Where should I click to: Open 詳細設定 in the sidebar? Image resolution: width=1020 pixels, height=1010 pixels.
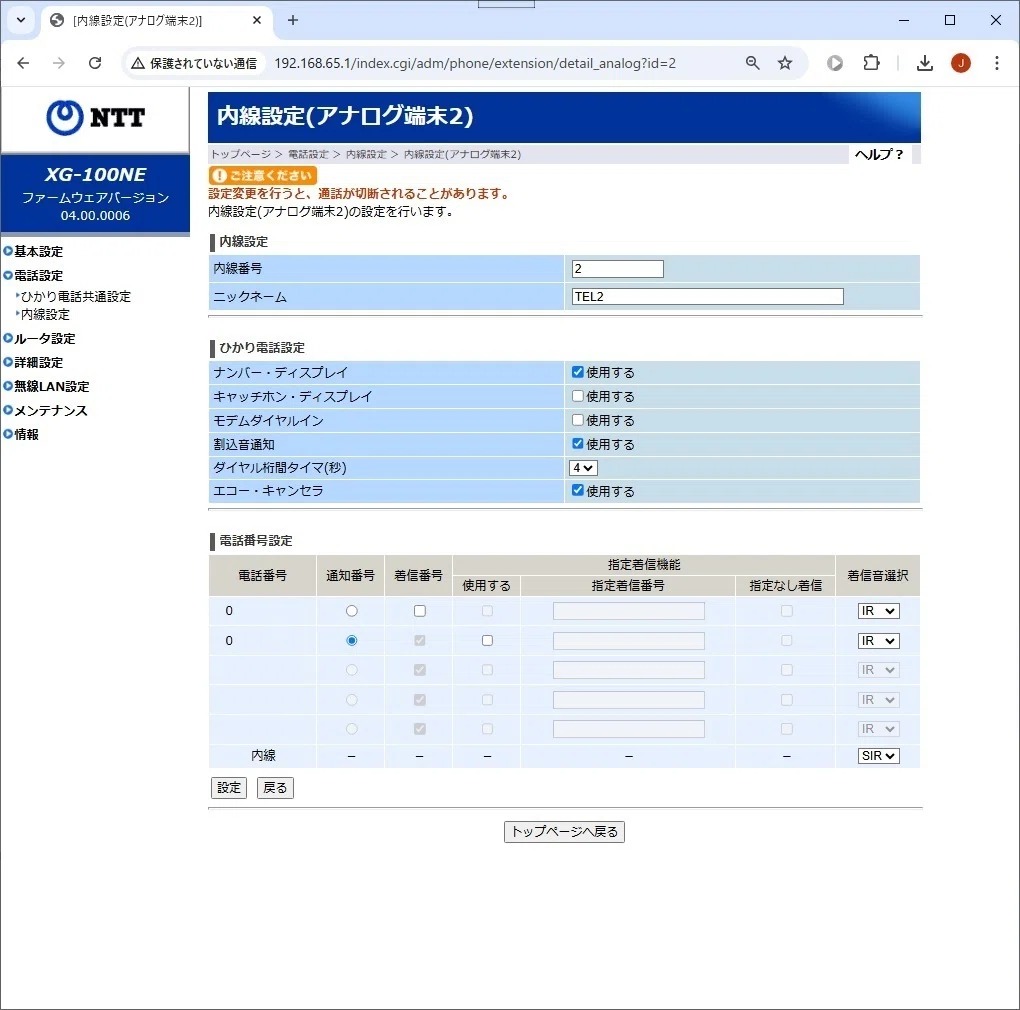[x=38, y=362]
